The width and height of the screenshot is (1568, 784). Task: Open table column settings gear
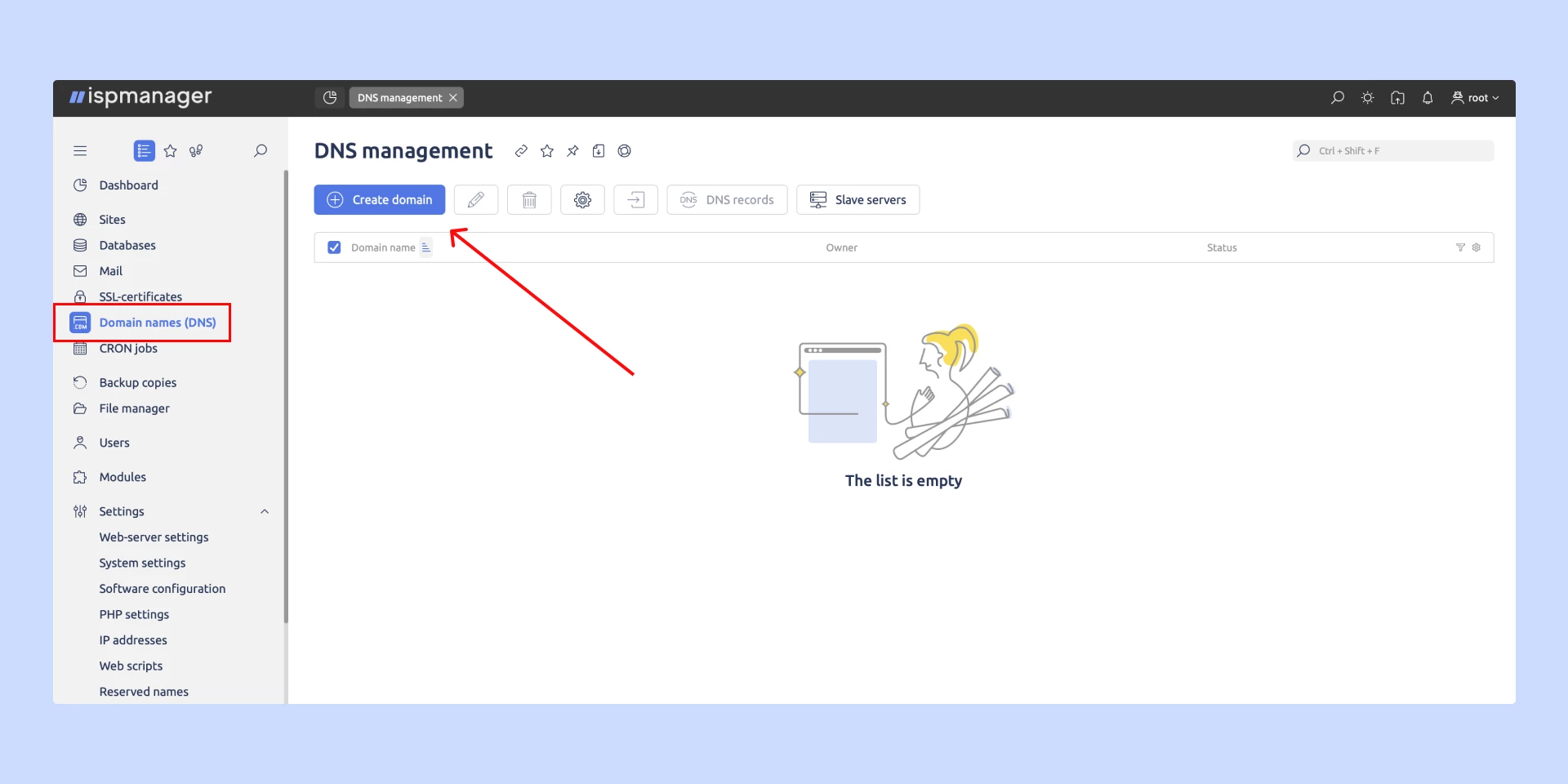(x=1477, y=247)
